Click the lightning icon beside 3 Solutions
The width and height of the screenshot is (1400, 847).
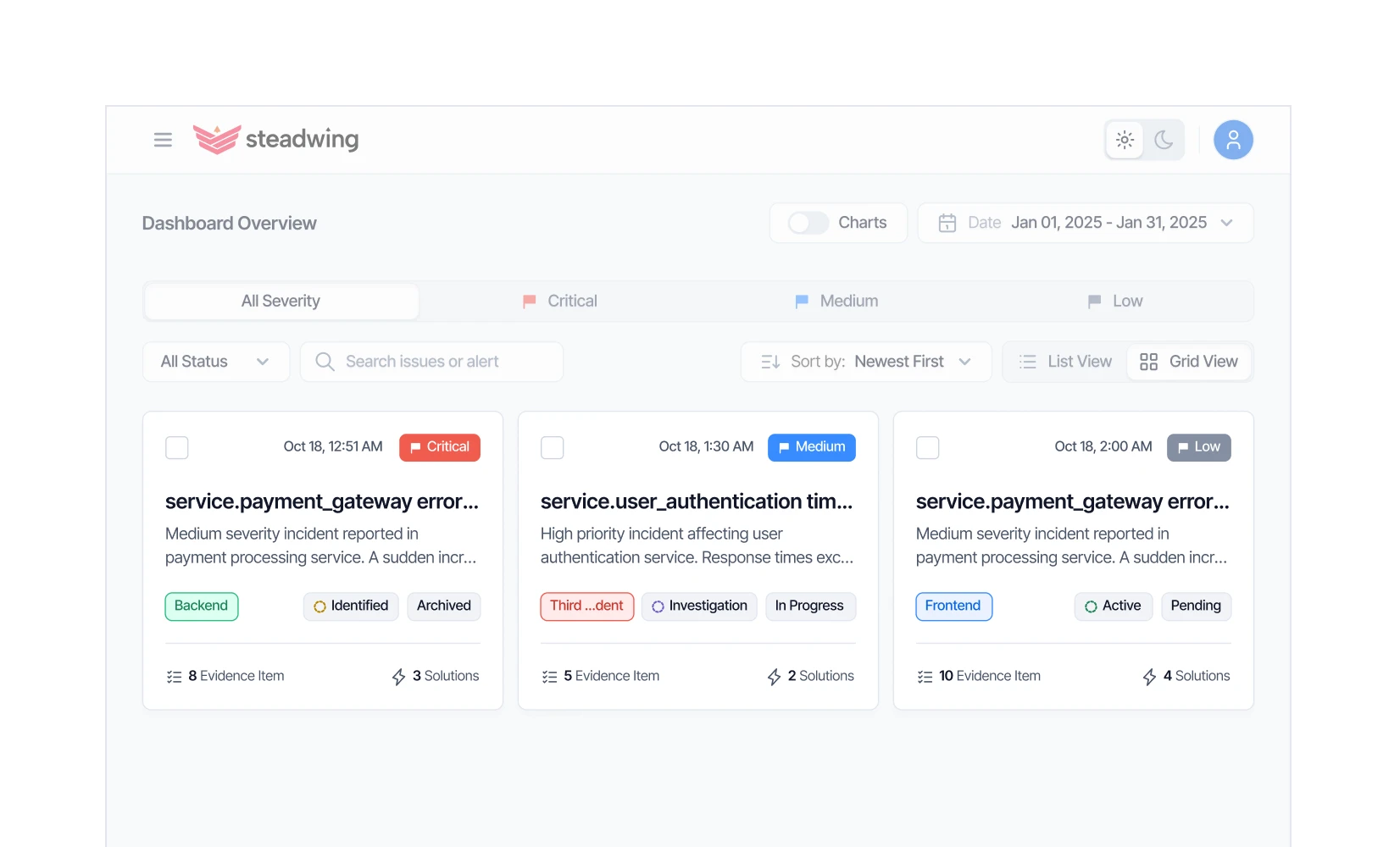click(x=398, y=677)
